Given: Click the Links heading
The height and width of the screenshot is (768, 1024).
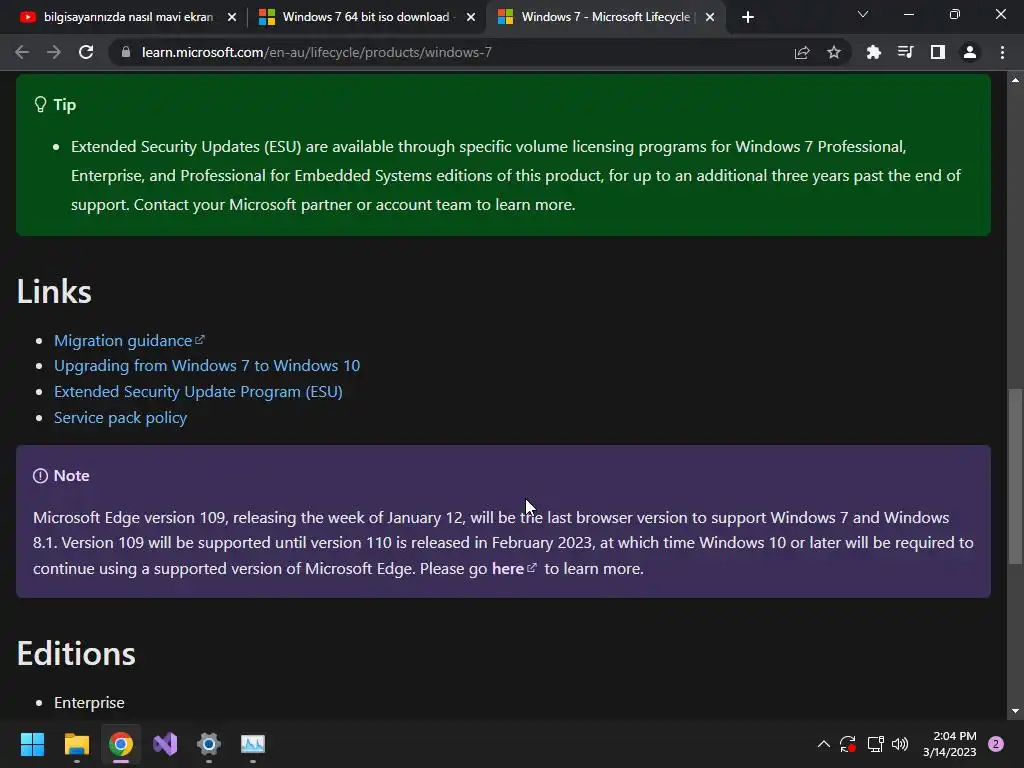Looking at the screenshot, I should click(54, 291).
